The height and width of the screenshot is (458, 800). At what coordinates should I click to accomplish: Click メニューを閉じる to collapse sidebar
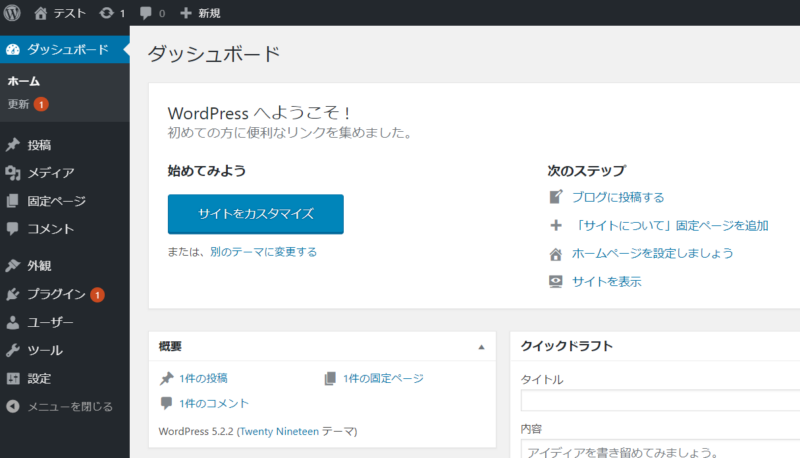[x=70, y=406]
